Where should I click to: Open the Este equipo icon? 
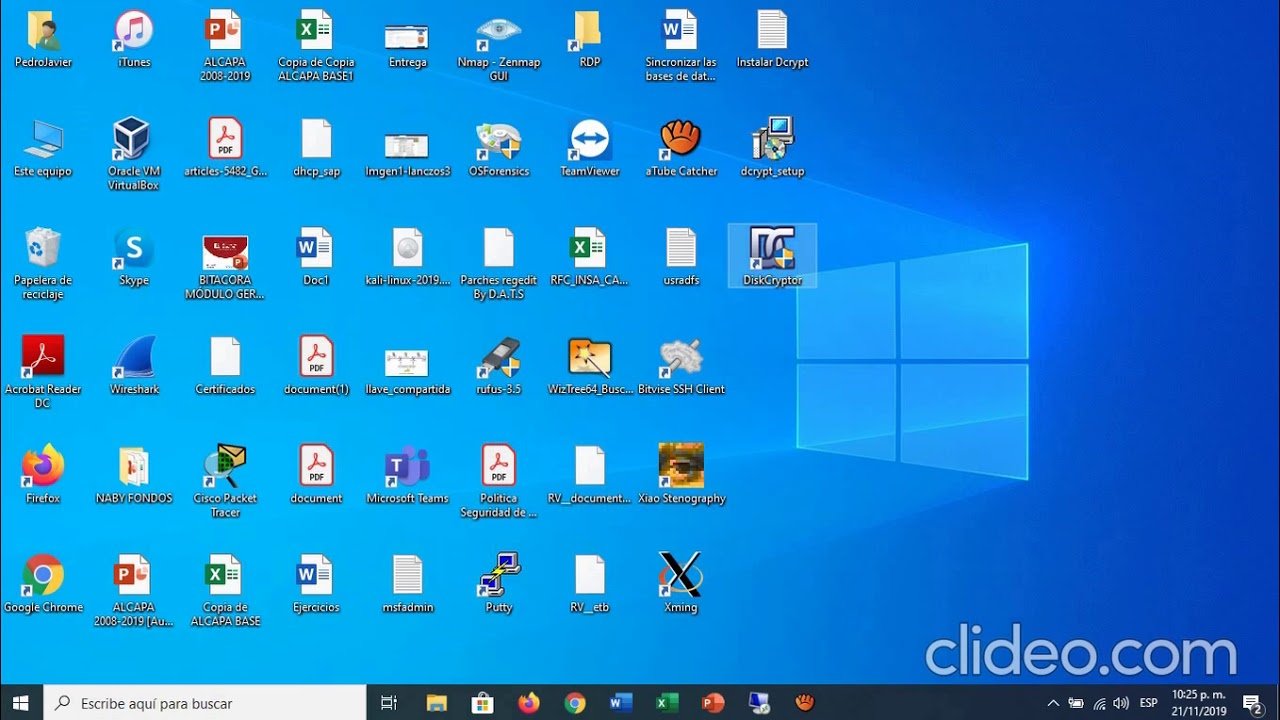pyautogui.click(x=42, y=147)
